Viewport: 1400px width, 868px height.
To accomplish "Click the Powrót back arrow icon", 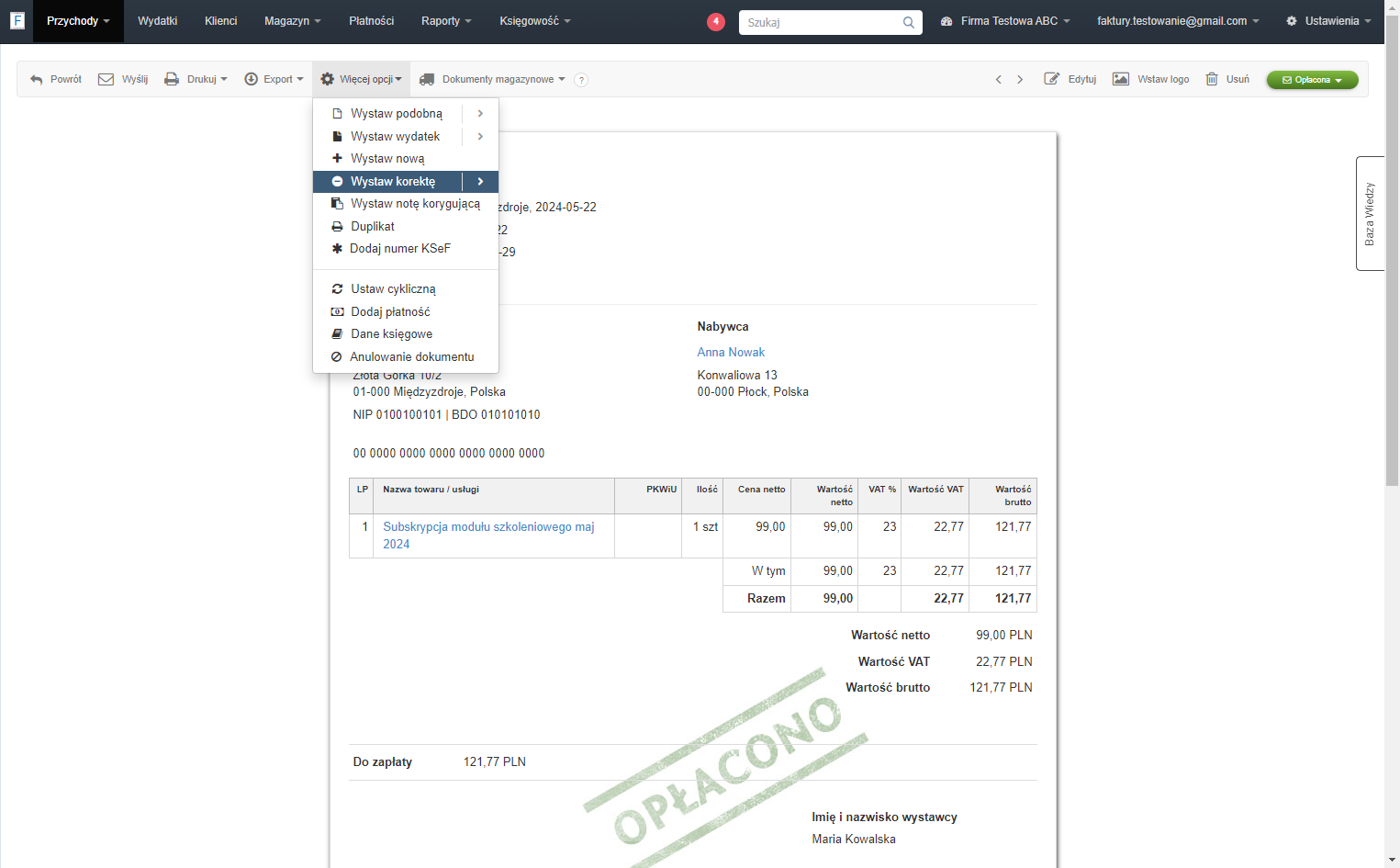I will pos(37,80).
